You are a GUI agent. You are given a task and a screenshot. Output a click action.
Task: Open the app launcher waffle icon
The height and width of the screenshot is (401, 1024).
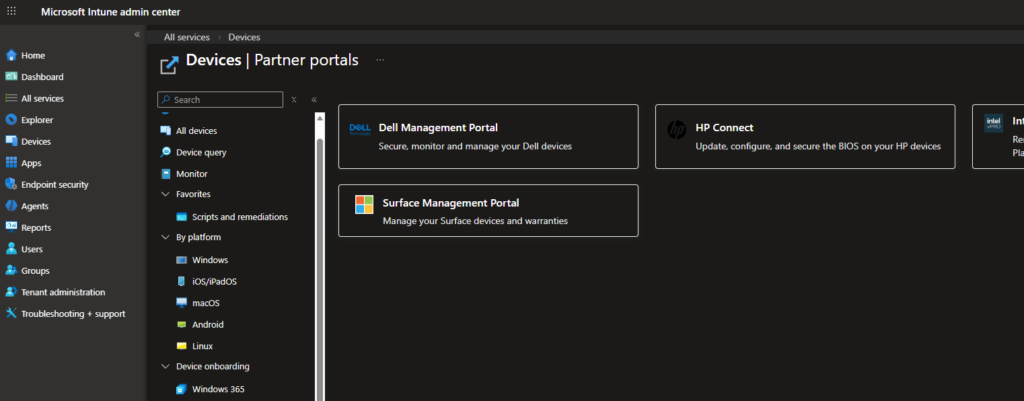[x=11, y=10]
